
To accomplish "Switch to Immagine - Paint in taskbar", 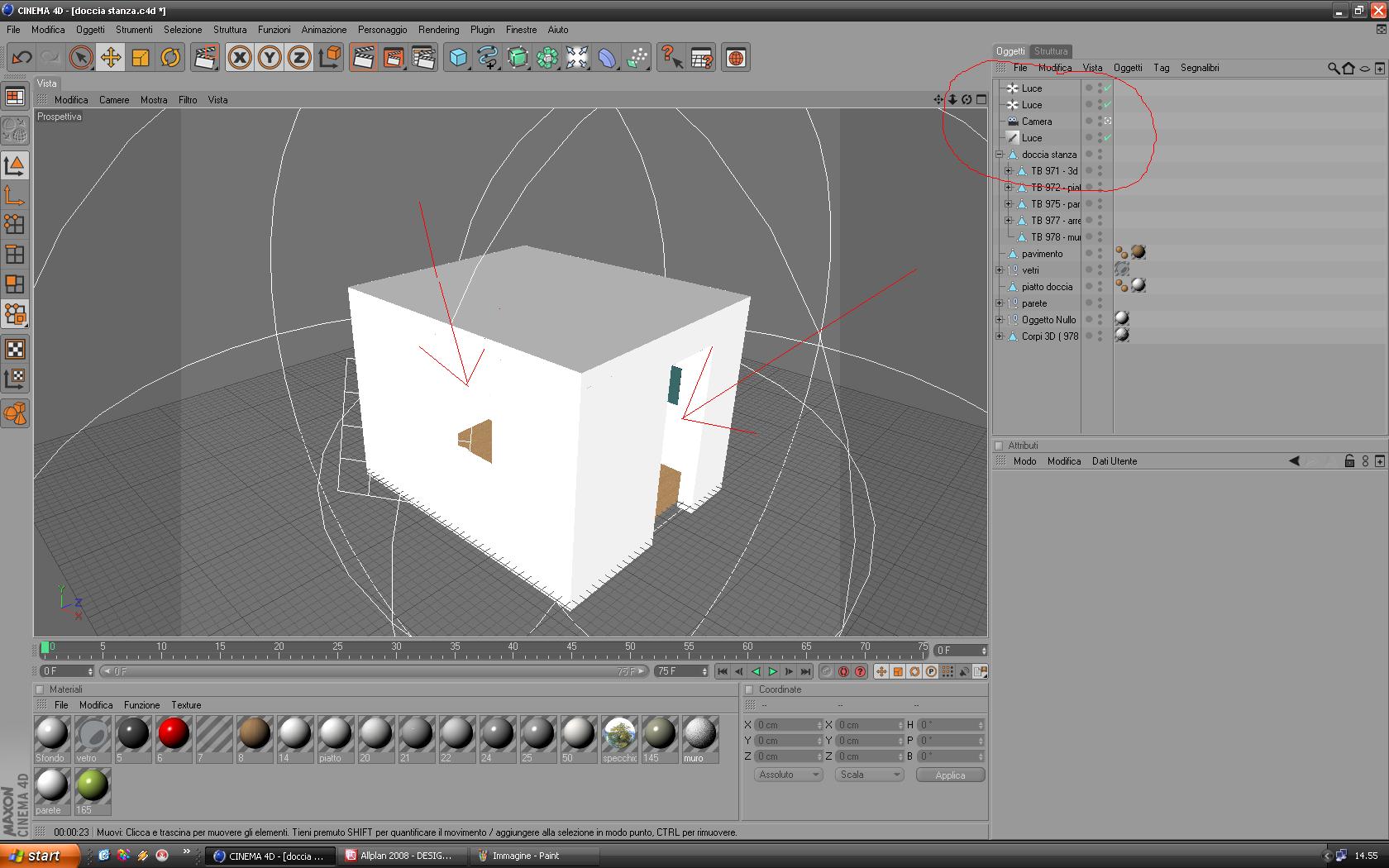I will [535, 856].
